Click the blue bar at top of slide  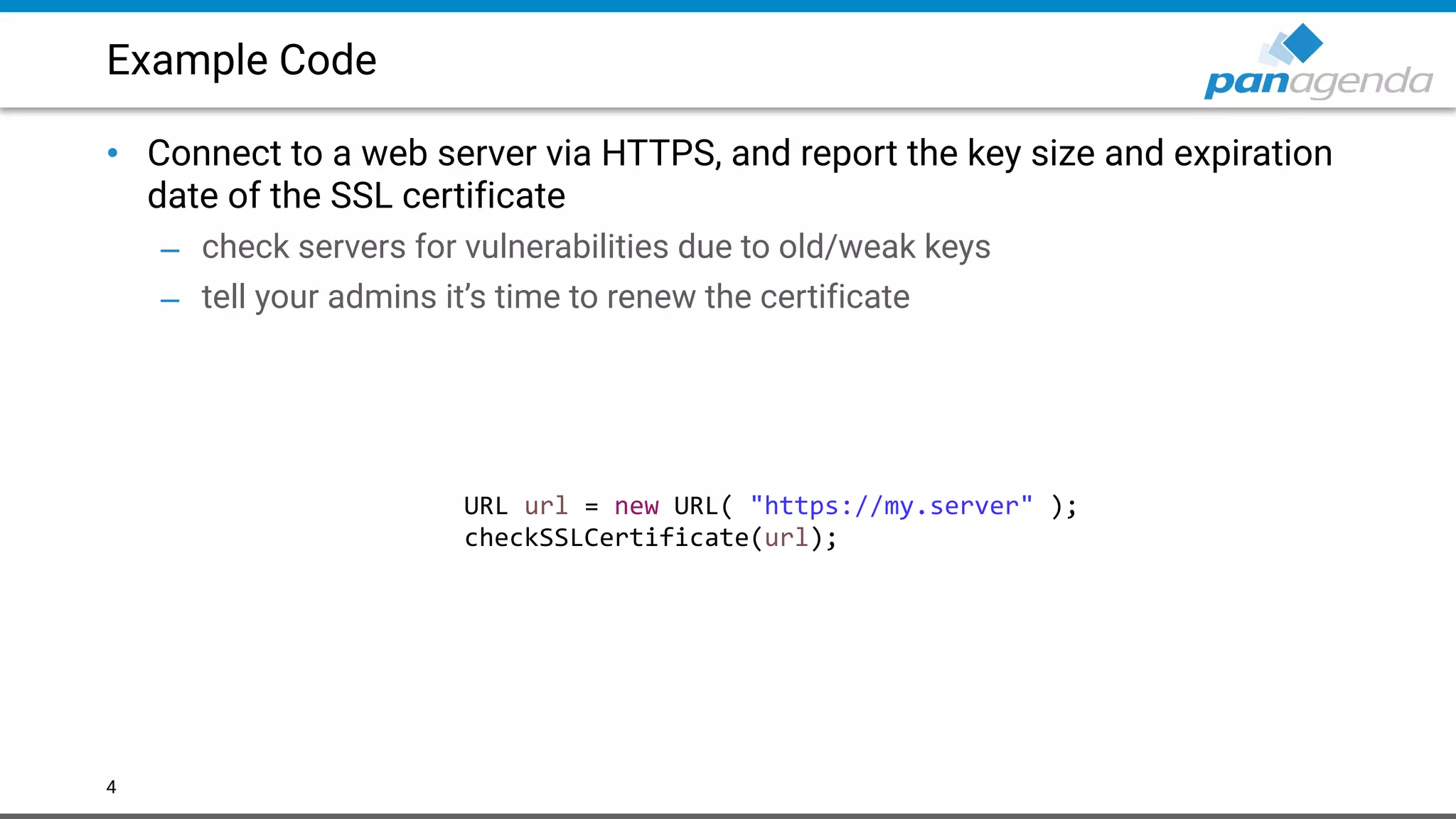tap(728, 6)
